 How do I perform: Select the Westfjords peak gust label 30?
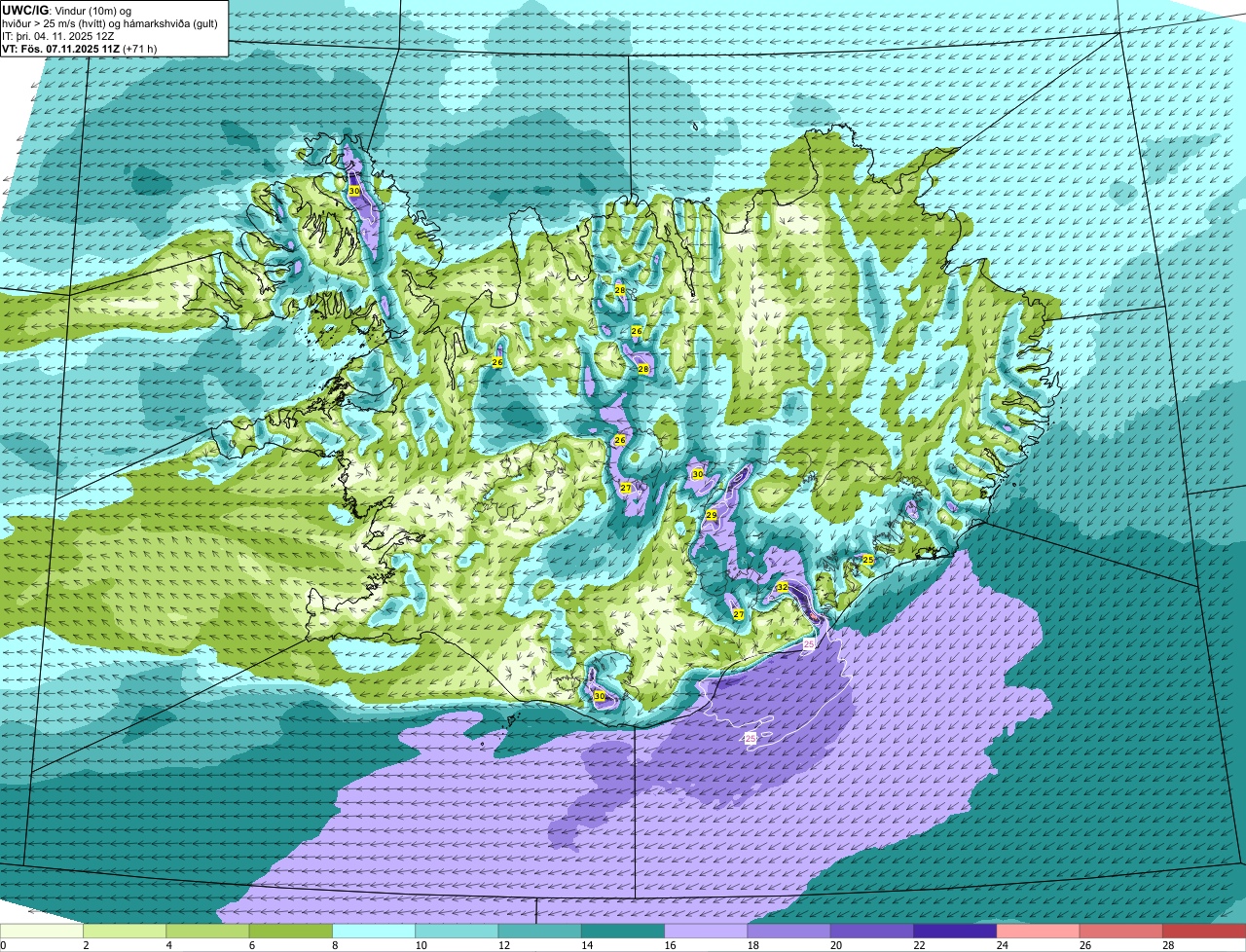[354, 192]
